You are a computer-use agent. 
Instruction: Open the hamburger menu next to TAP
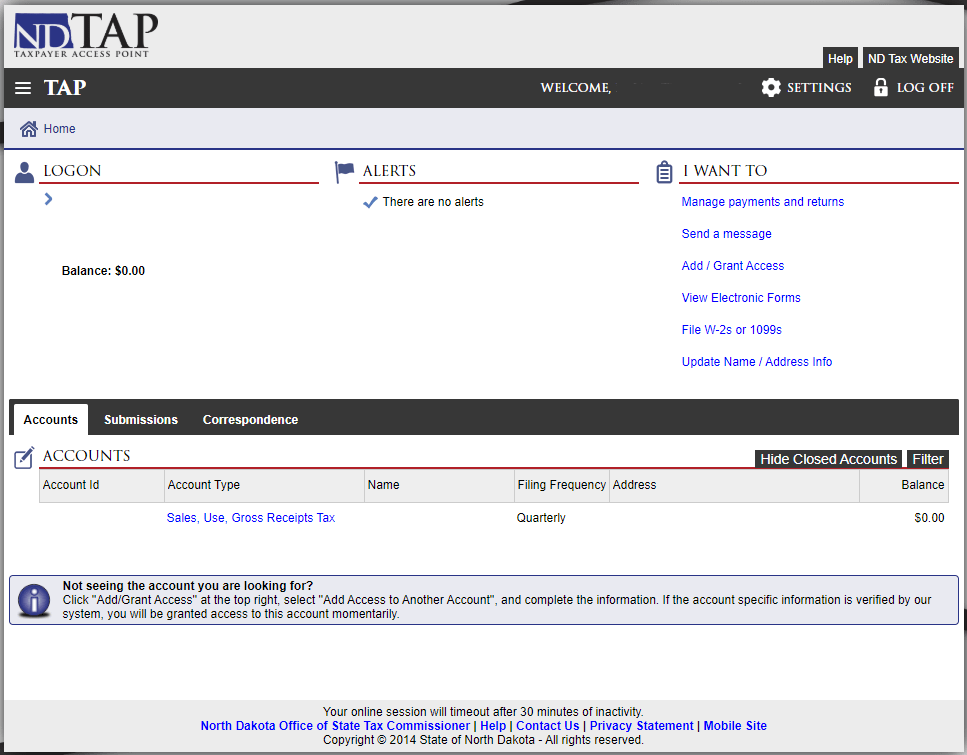coord(23,88)
